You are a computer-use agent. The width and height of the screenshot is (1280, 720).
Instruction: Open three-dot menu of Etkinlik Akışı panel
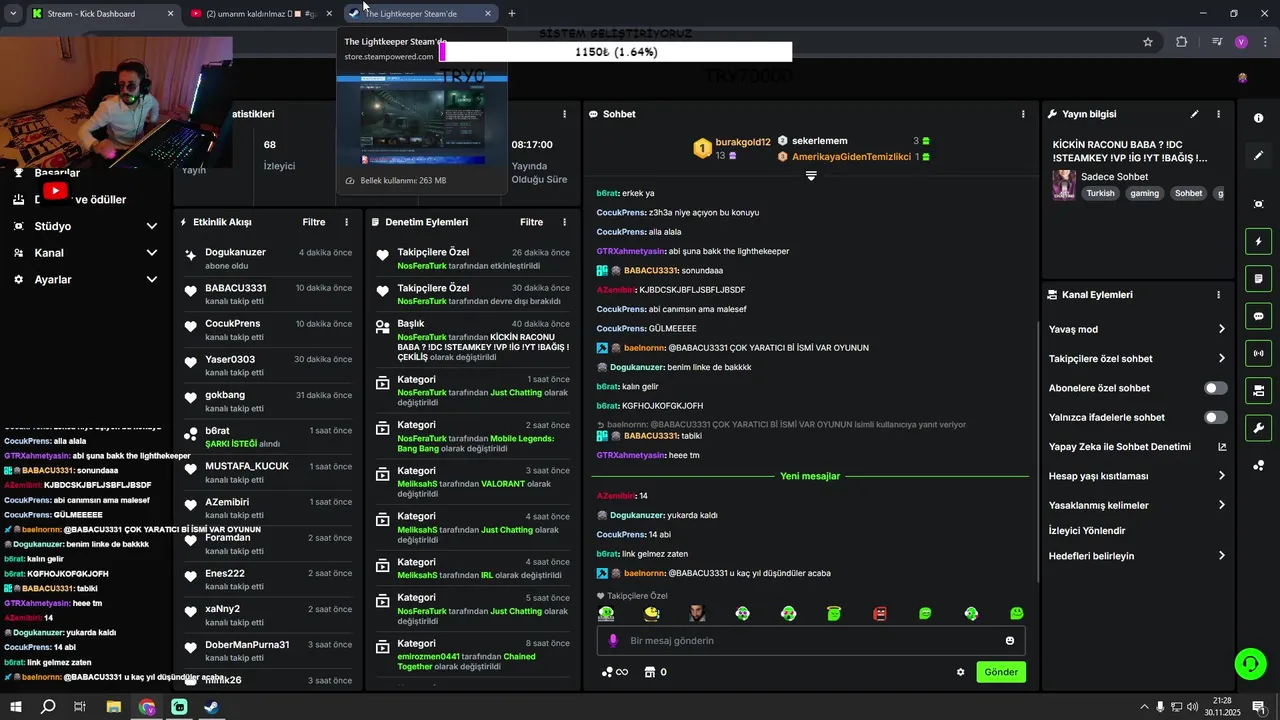(x=347, y=222)
